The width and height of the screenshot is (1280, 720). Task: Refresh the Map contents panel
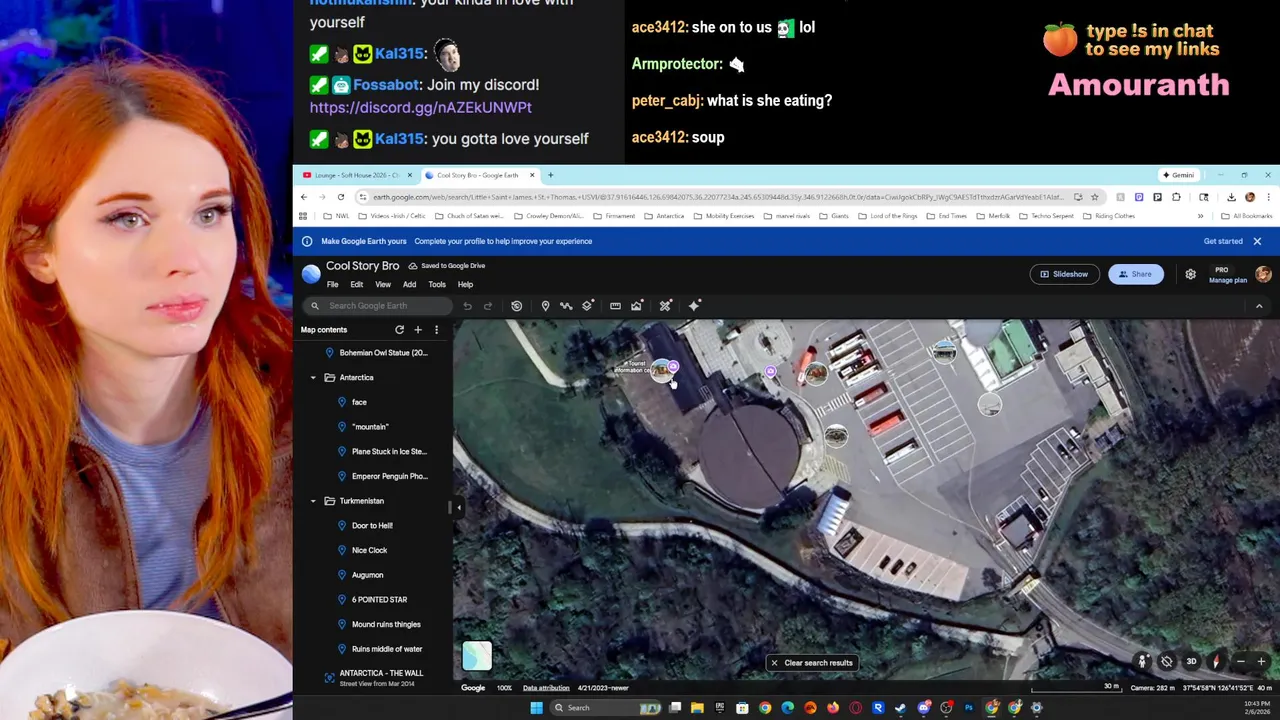click(x=399, y=330)
